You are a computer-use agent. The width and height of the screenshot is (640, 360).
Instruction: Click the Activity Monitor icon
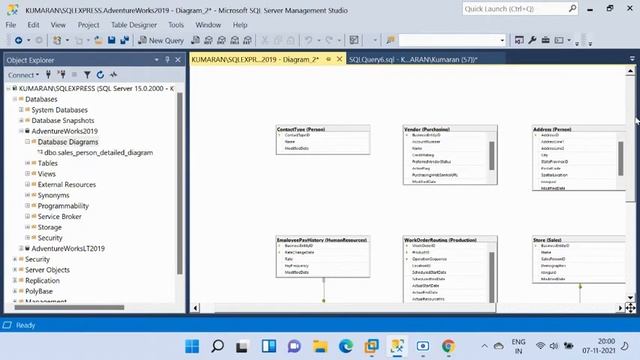(113, 75)
